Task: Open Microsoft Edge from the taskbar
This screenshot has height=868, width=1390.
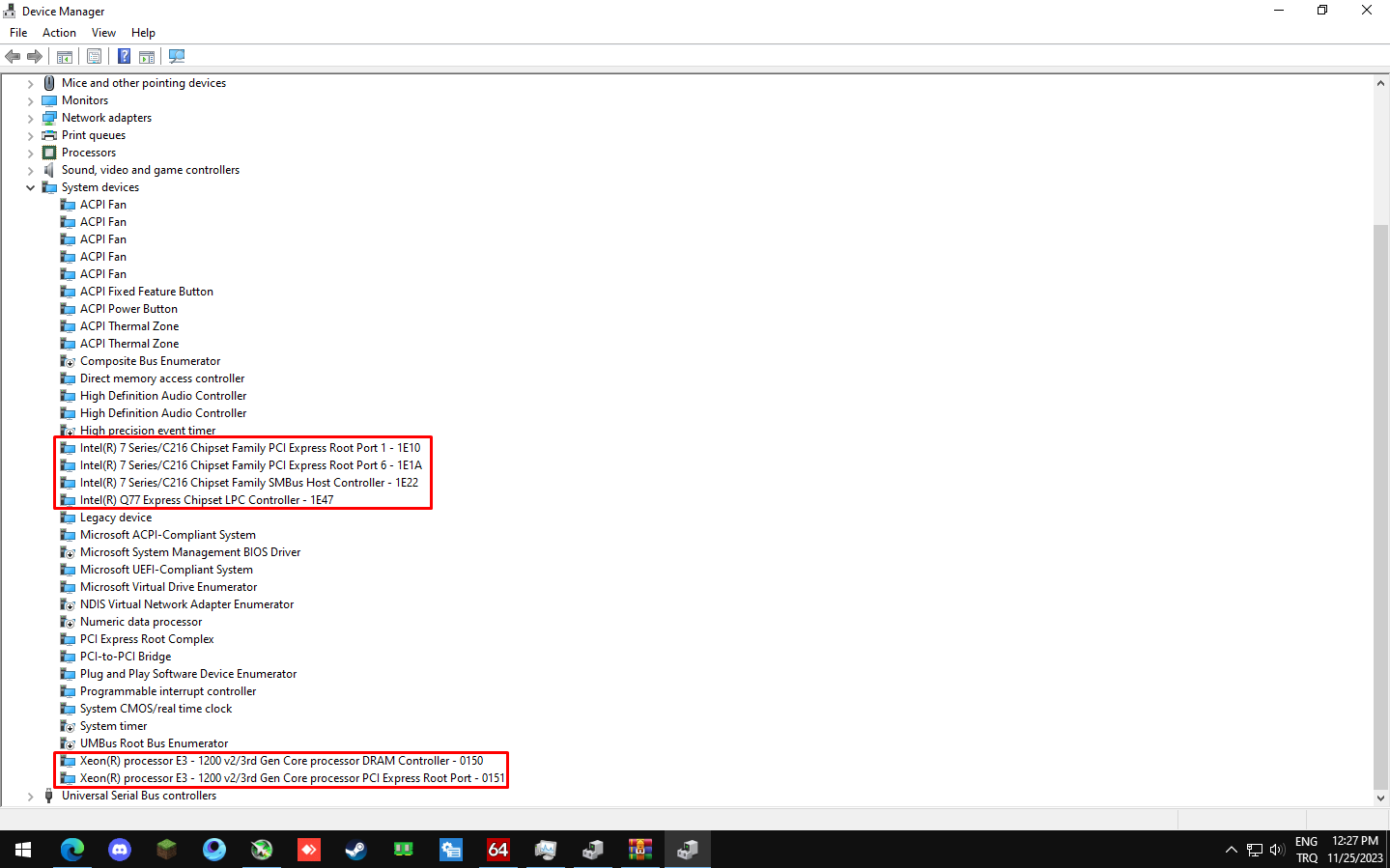Action: pyautogui.click(x=72, y=850)
